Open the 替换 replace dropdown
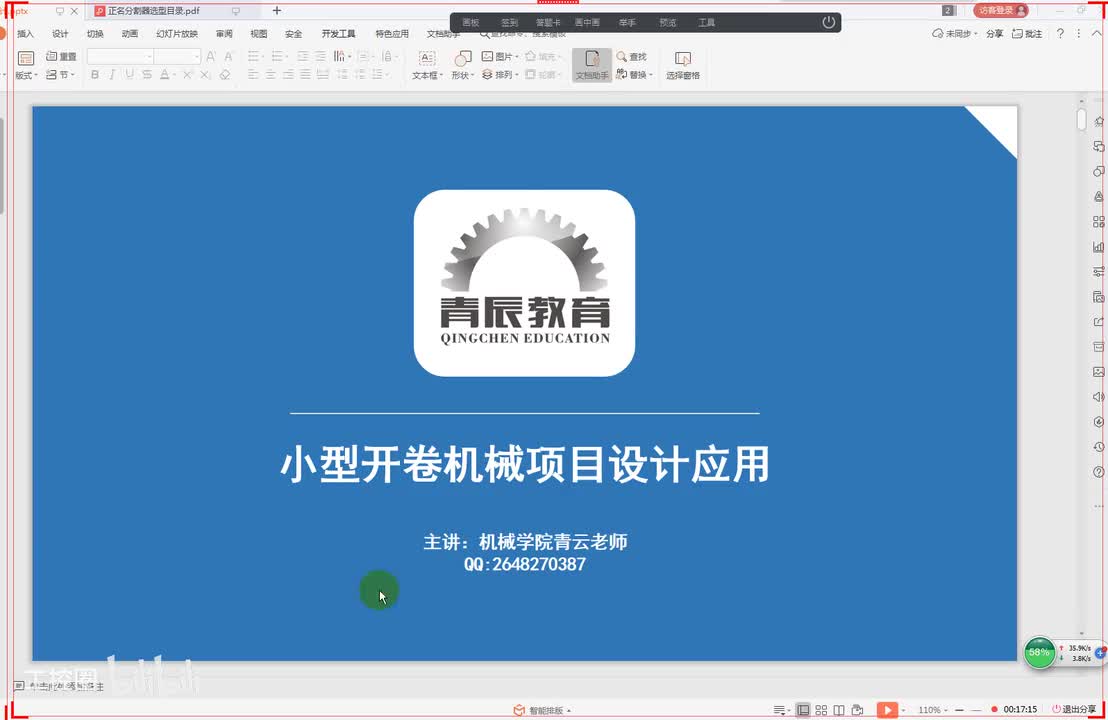The width and height of the screenshot is (1108, 720). (634, 74)
